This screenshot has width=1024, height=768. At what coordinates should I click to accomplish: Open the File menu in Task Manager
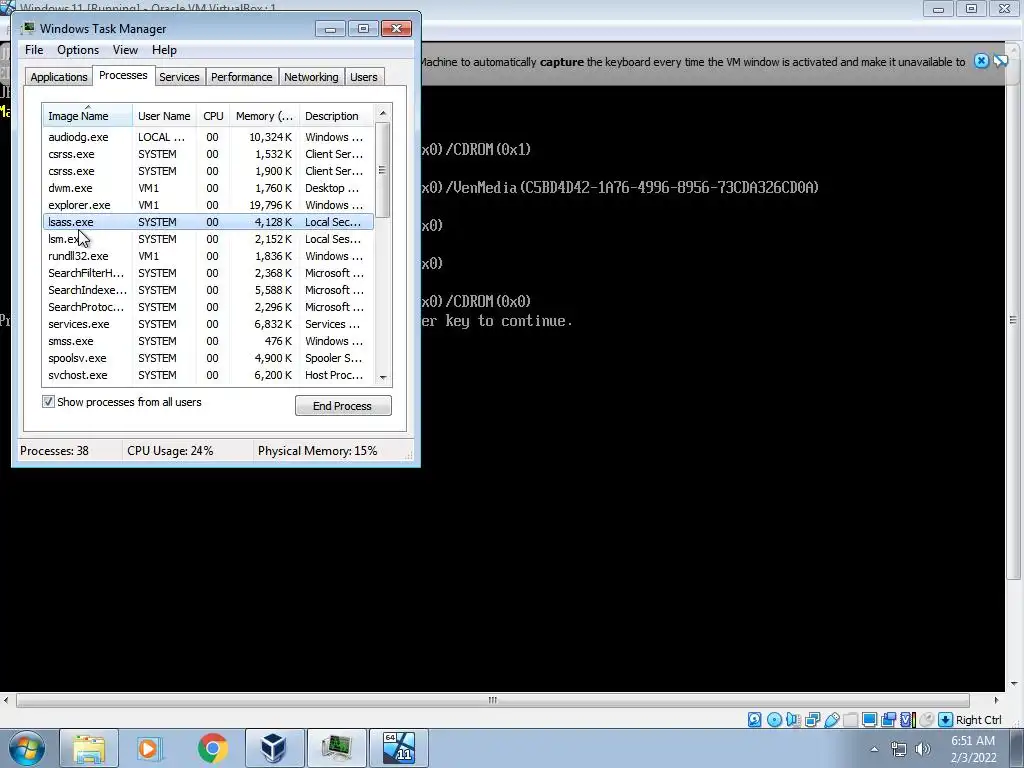tap(34, 50)
